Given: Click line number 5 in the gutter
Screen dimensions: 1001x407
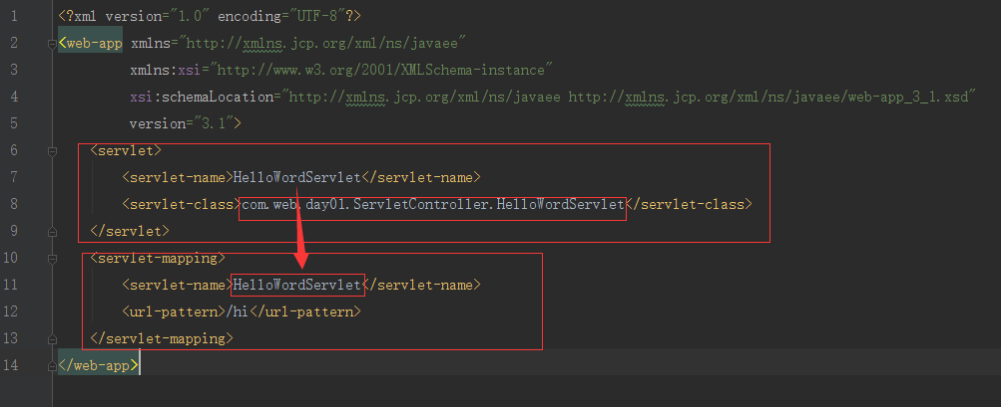Looking at the screenshot, I should click(x=14, y=124).
